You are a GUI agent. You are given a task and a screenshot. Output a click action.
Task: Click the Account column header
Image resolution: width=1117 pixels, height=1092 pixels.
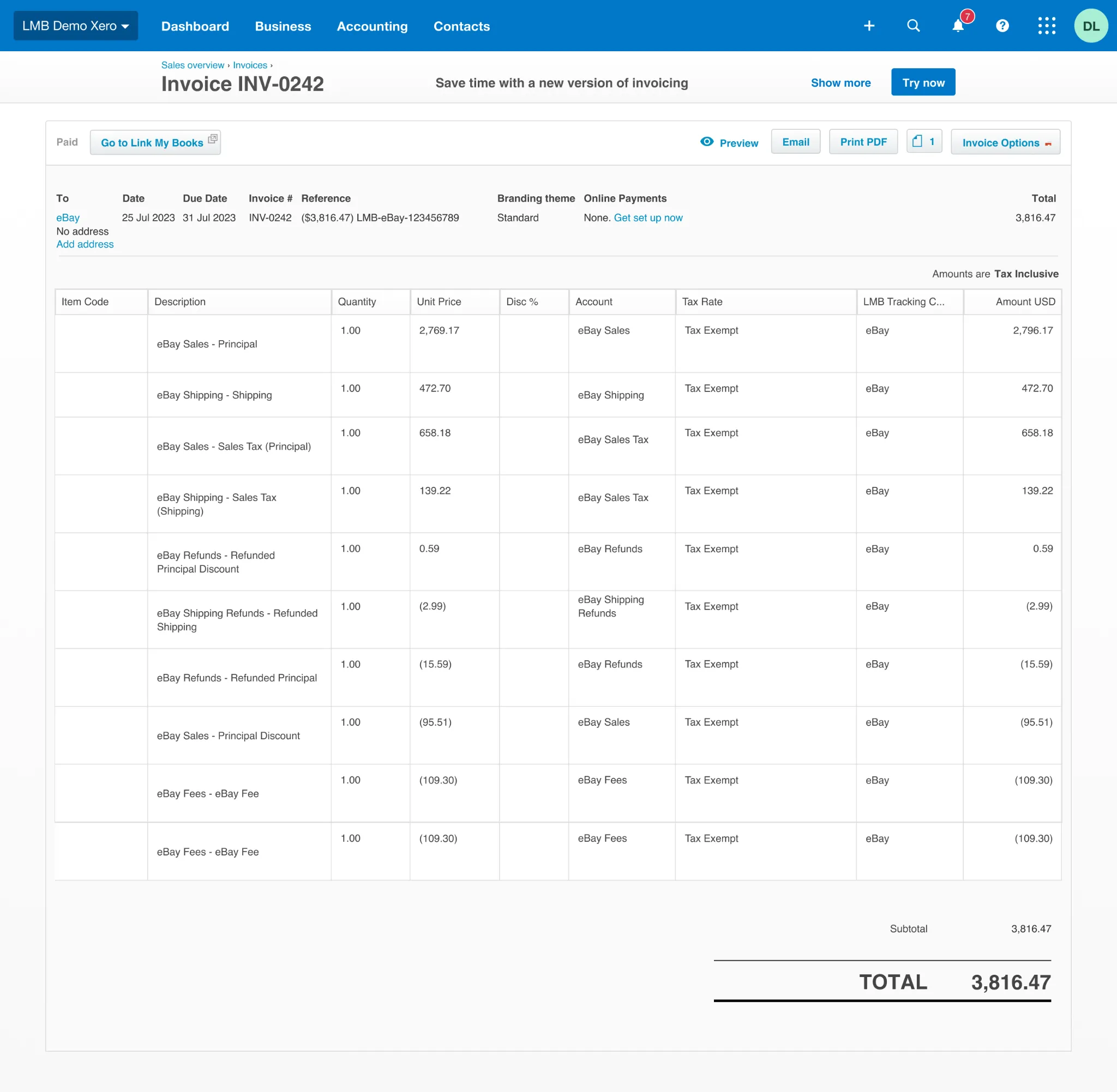[x=622, y=301]
